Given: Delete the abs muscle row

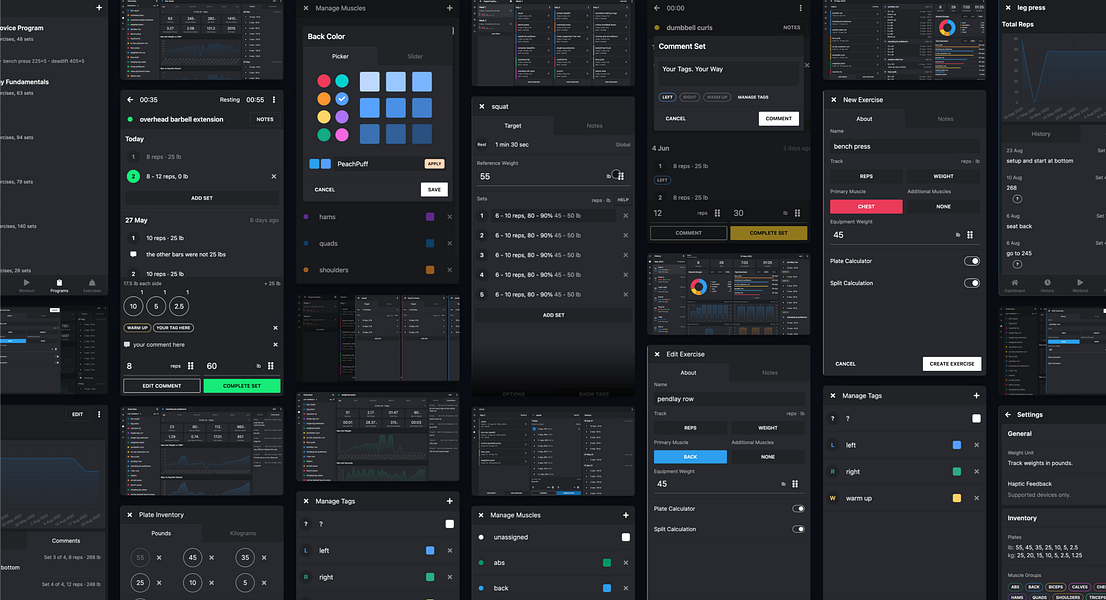Looking at the screenshot, I should point(626,563).
